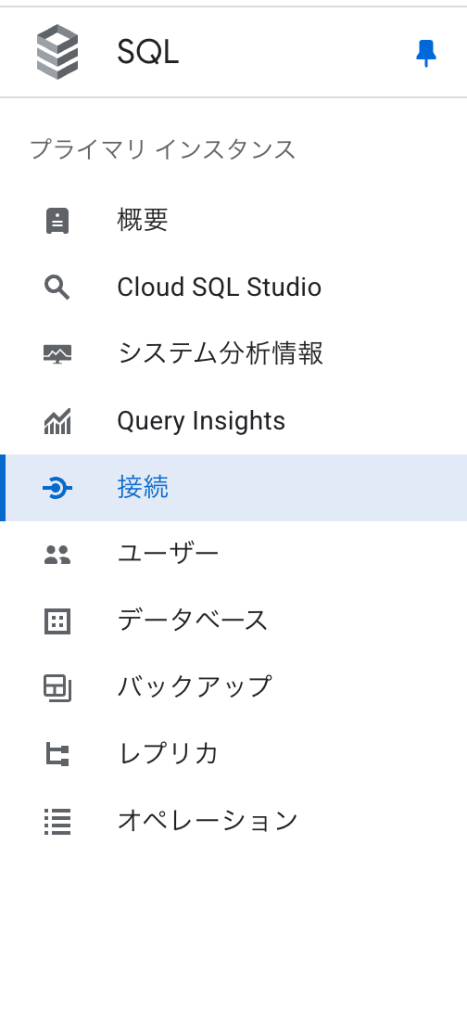Select Query Insights in sidebar
Screen dimensions: 467x1024
pos(234,421)
